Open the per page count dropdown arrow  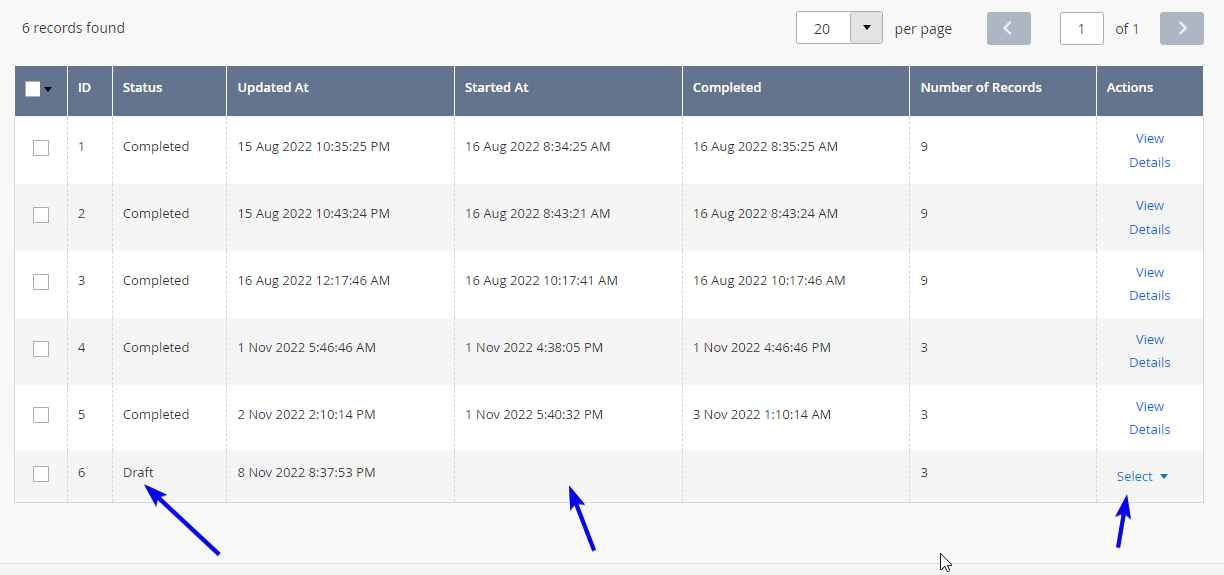coord(866,28)
